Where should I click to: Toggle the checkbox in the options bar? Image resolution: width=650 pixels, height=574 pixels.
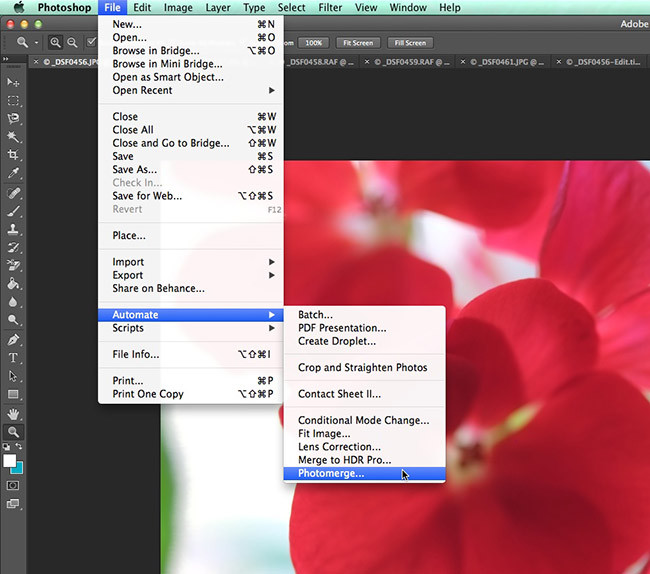92,43
